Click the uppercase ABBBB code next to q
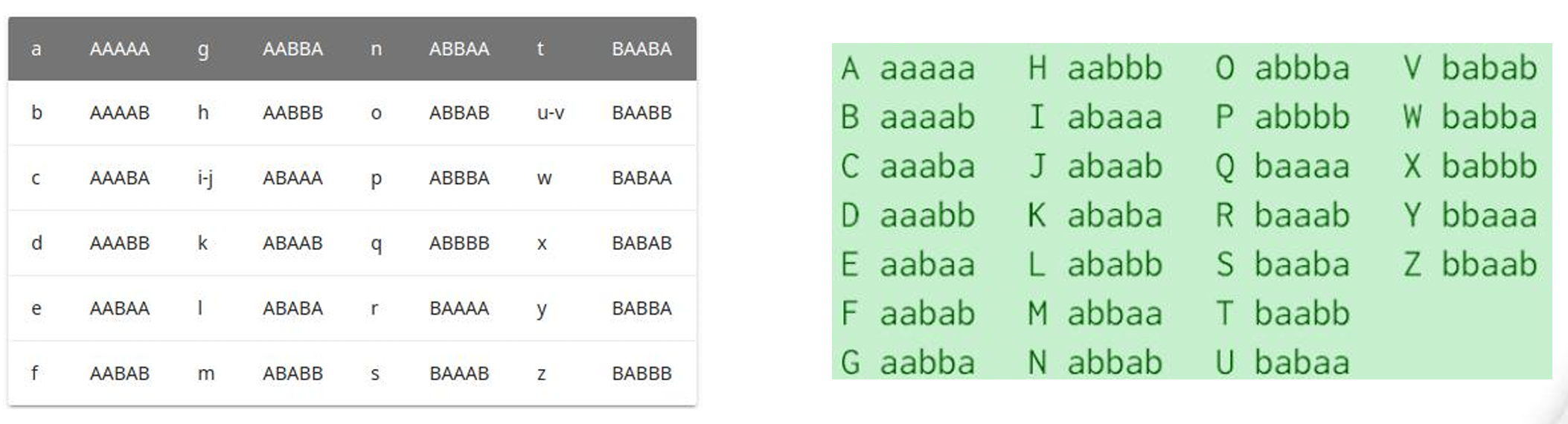 point(459,243)
